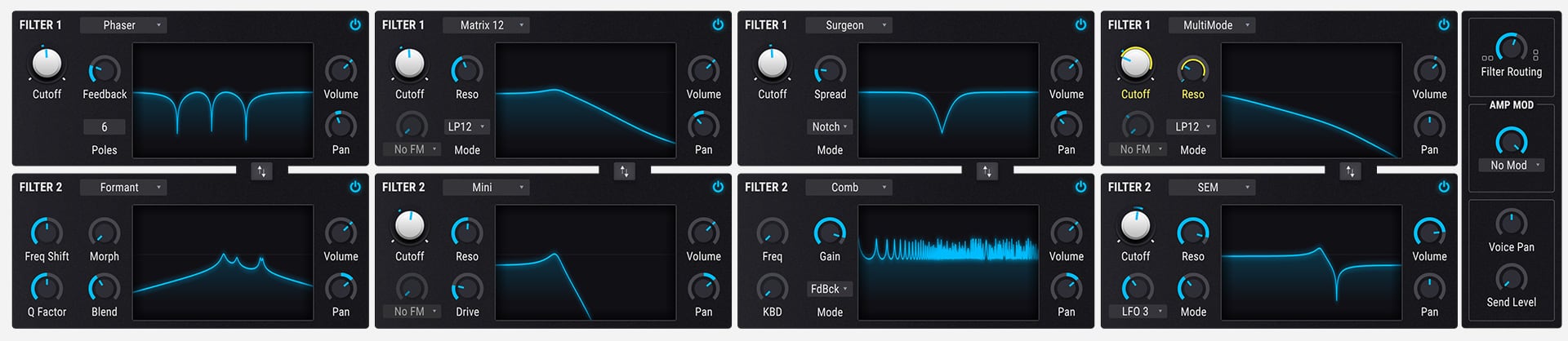Open the Formant filter type dropdown
The image size is (1568, 341).
pos(123,188)
